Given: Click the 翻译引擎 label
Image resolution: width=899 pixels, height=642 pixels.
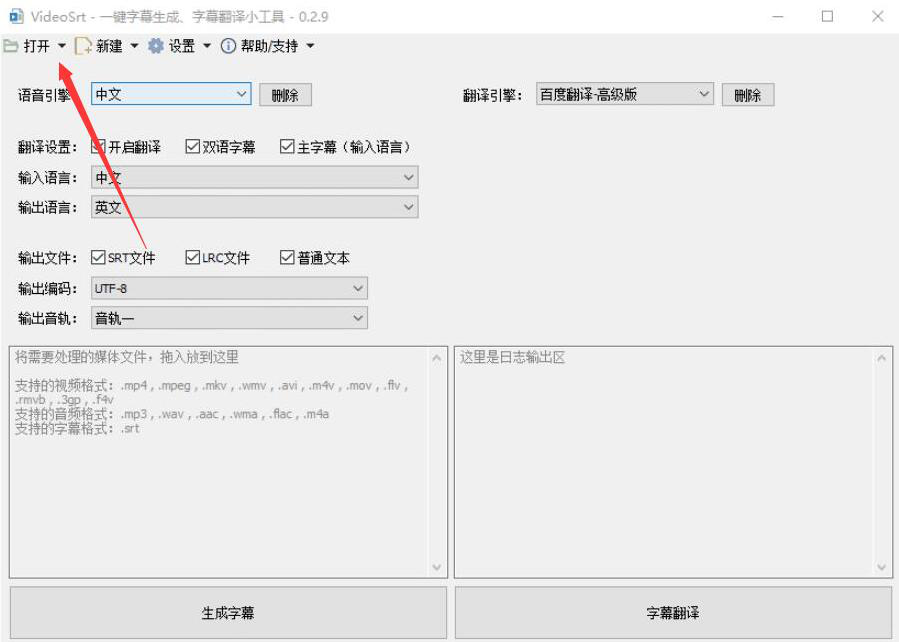Looking at the screenshot, I should tap(493, 95).
